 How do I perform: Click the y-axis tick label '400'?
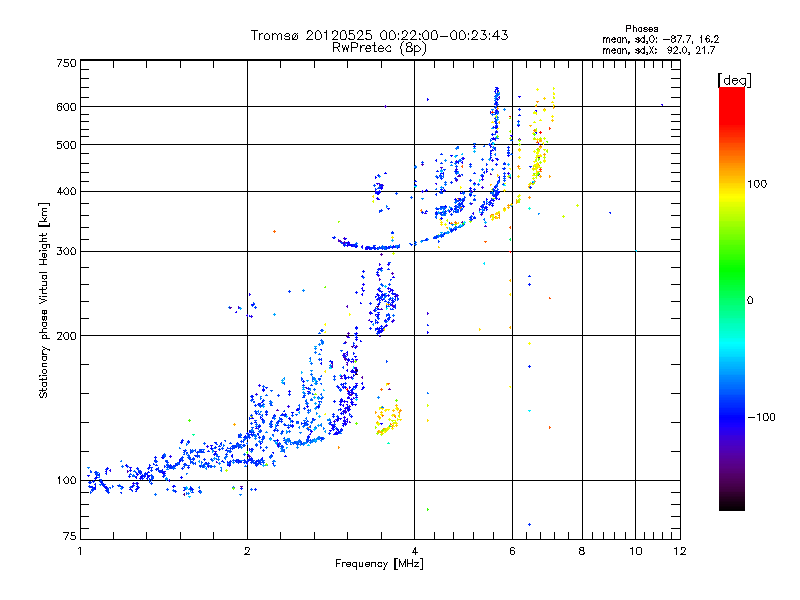click(x=66, y=191)
